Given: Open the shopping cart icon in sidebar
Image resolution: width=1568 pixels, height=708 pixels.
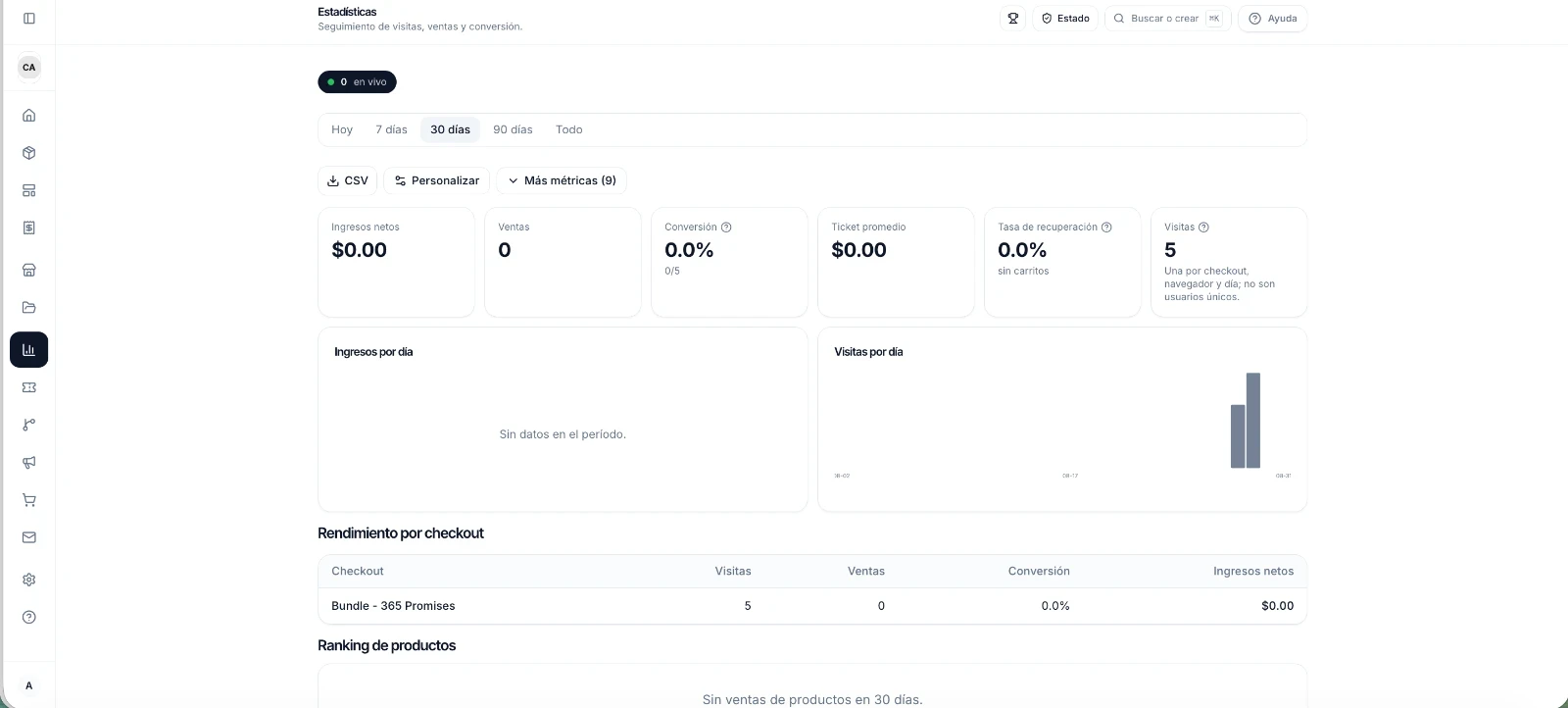Looking at the screenshot, I should tap(29, 500).
